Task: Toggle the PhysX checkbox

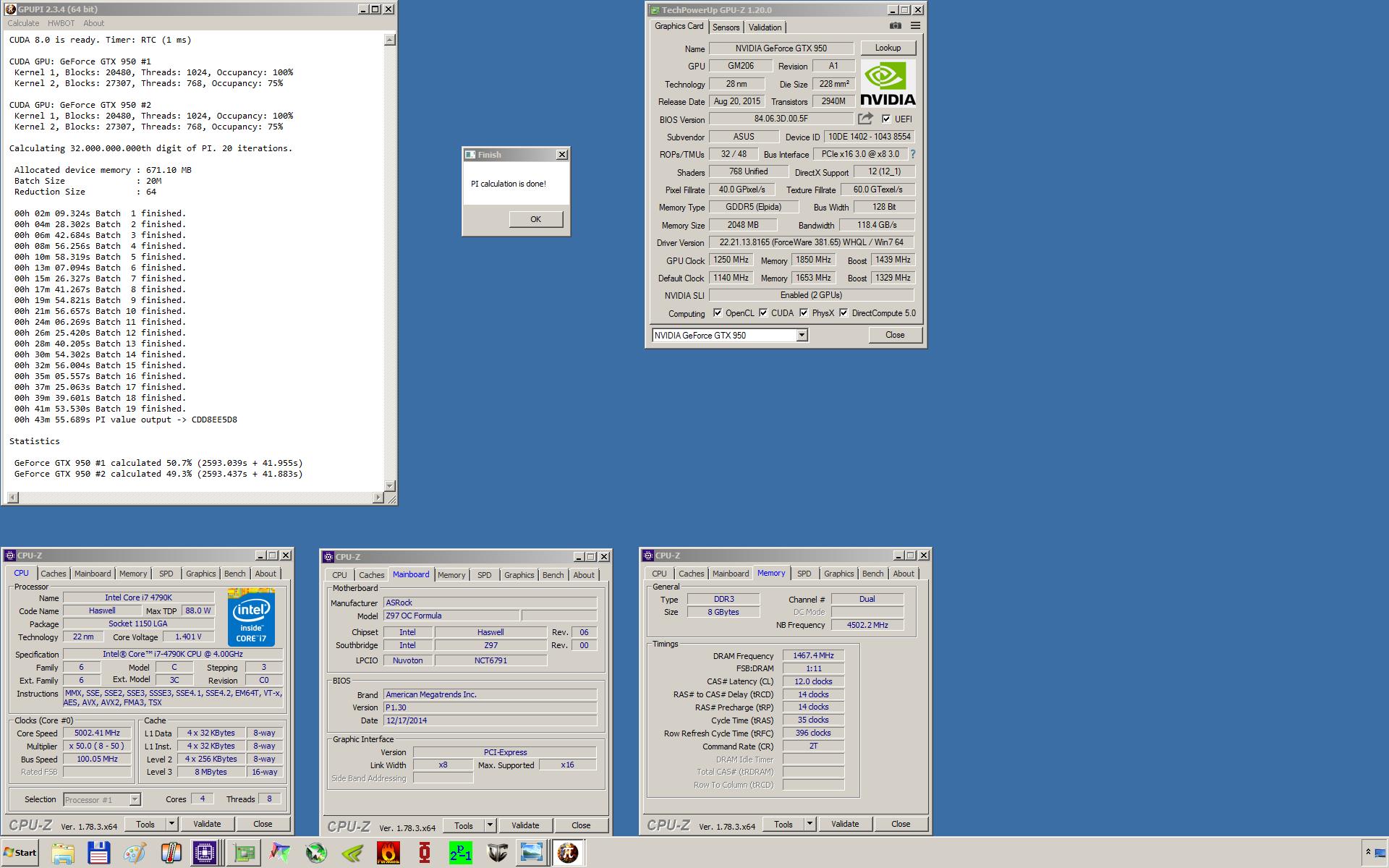Action: click(x=804, y=313)
